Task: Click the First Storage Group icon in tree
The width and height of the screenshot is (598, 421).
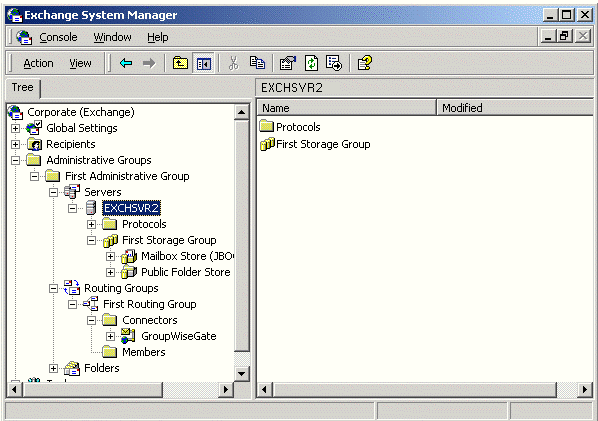Action: [x=110, y=240]
